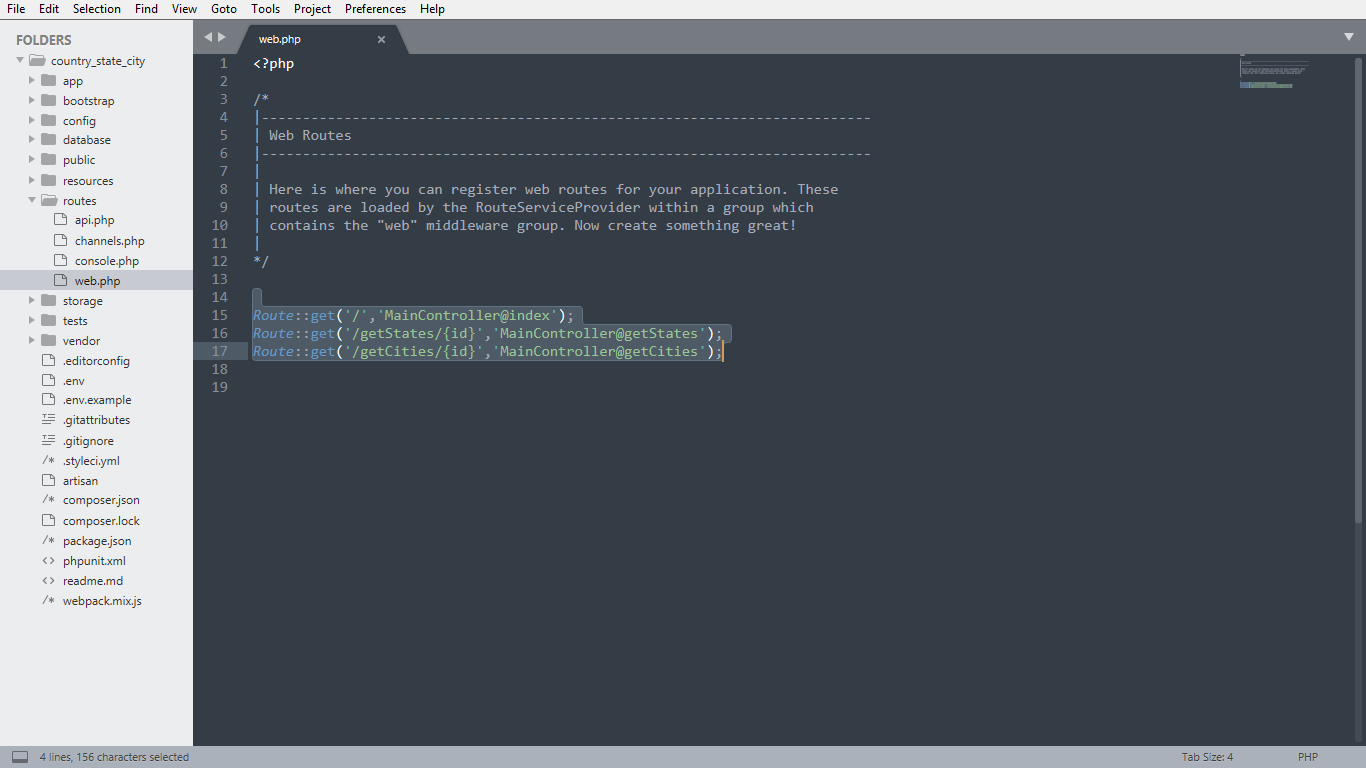Click the .gitignore file icon
The image size is (1366, 768).
point(49,441)
